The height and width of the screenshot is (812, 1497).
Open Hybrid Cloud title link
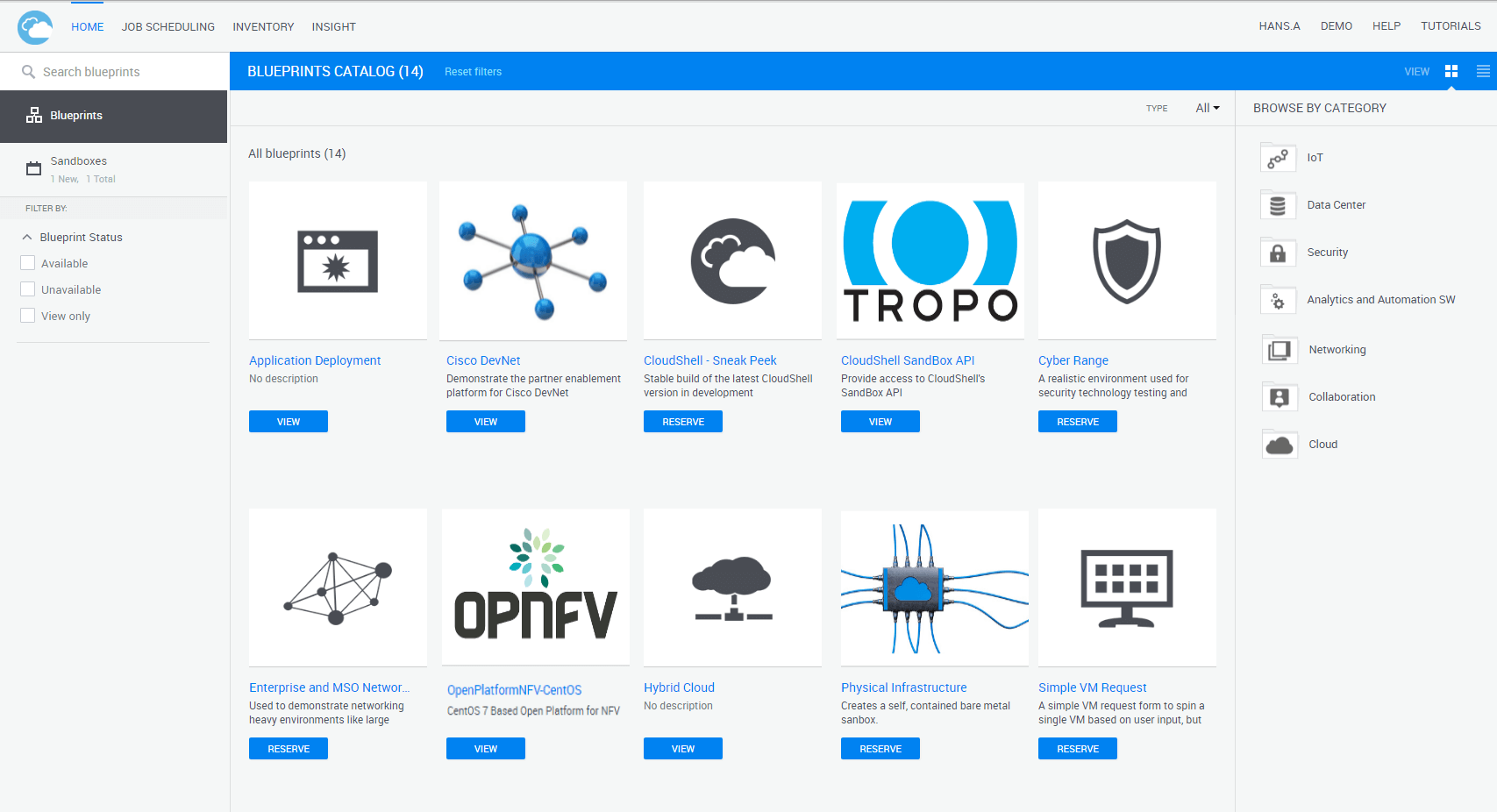[x=679, y=687]
